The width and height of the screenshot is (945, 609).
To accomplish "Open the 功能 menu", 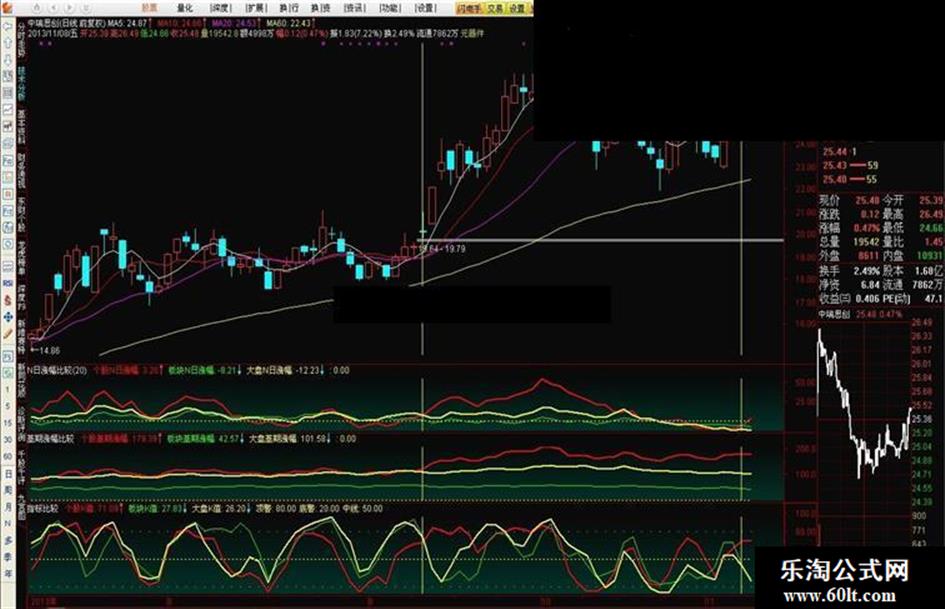I will pyautogui.click(x=390, y=8).
